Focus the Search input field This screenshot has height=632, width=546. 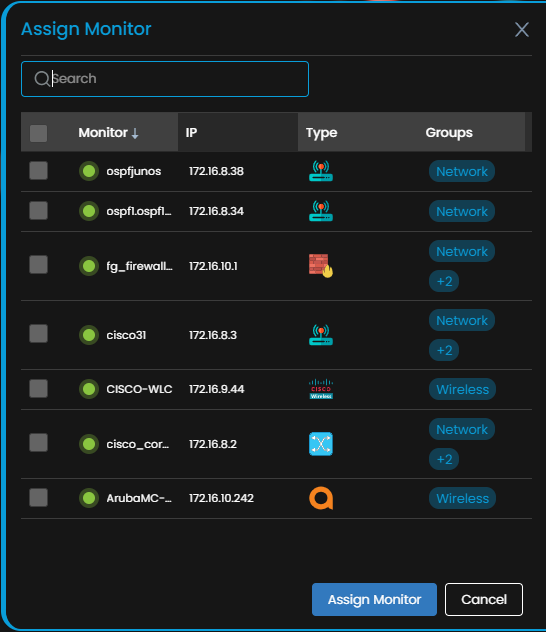click(165, 79)
